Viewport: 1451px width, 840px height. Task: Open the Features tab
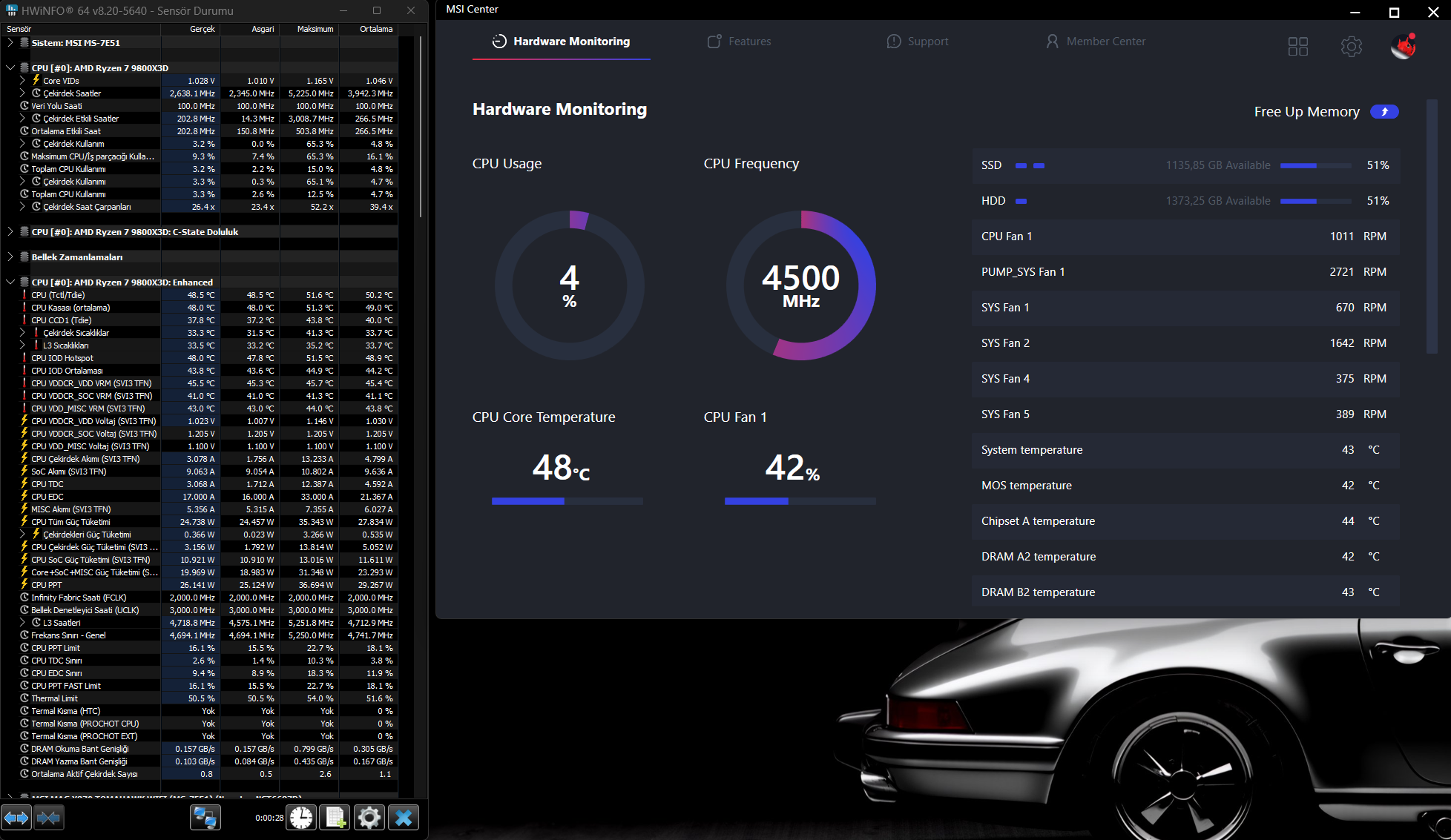[x=739, y=42]
